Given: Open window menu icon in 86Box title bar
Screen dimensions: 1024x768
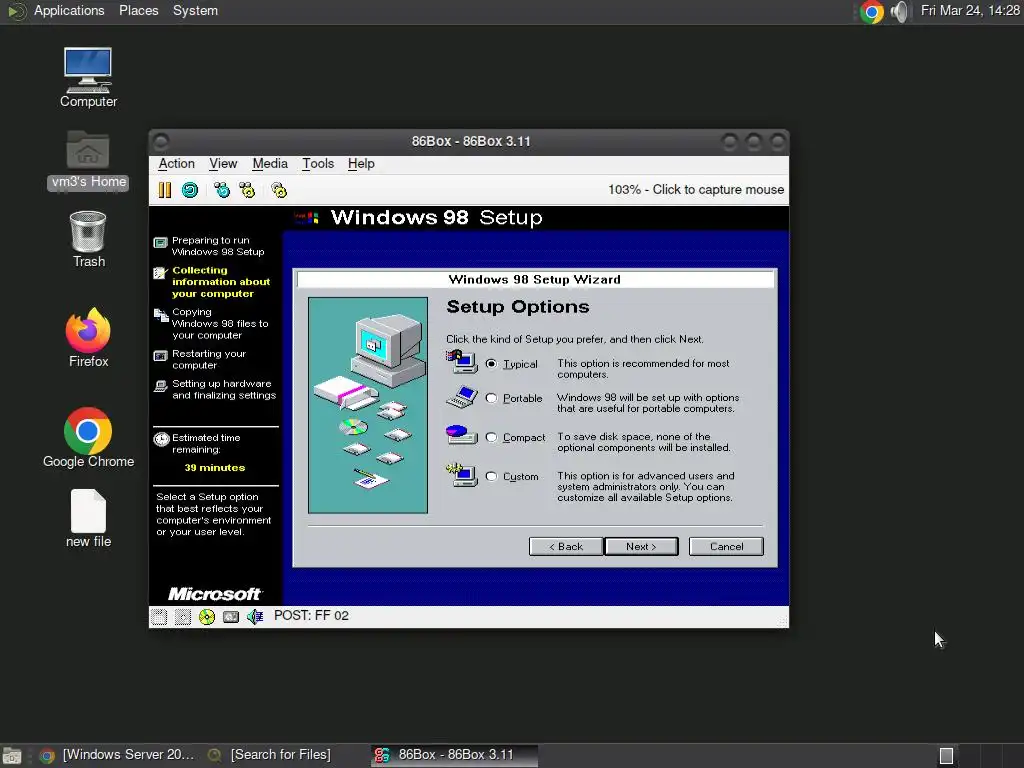Looking at the screenshot, I should coord(161,142).
